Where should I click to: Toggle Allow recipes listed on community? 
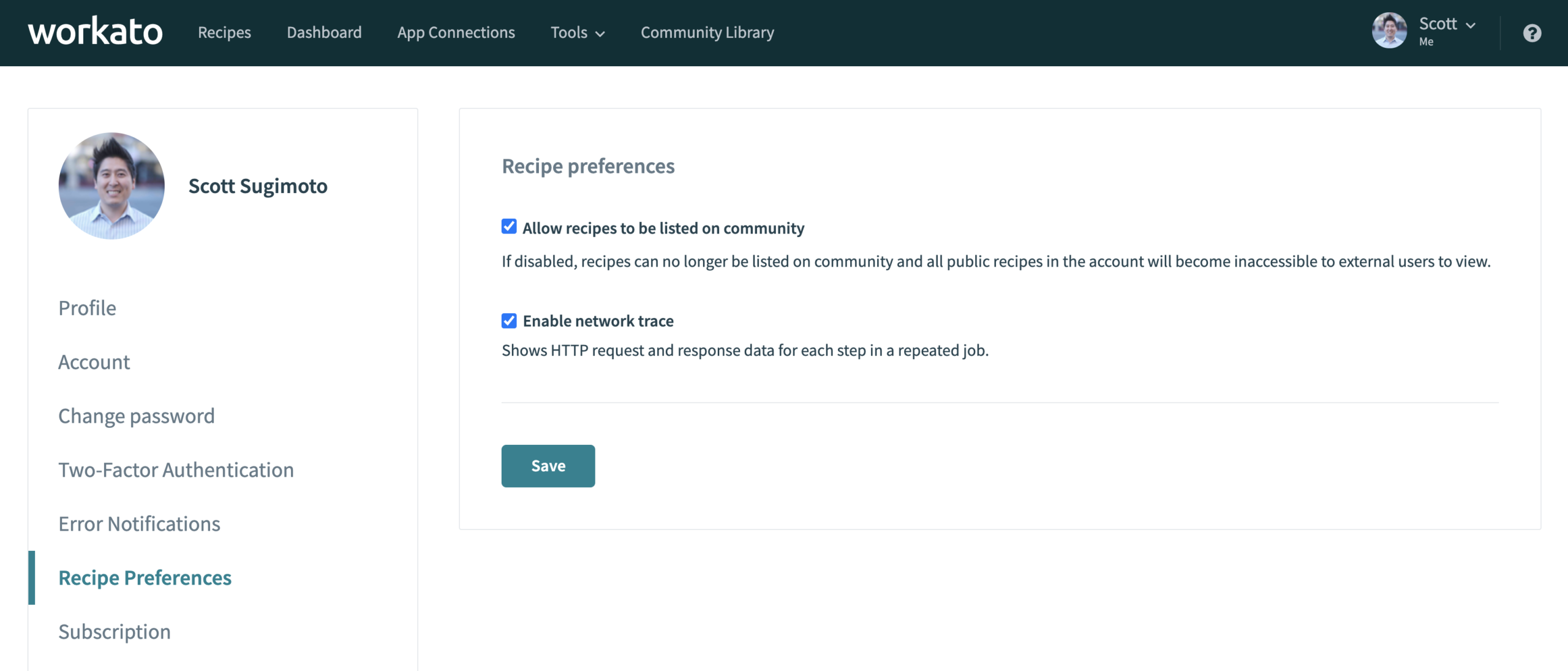508,226
